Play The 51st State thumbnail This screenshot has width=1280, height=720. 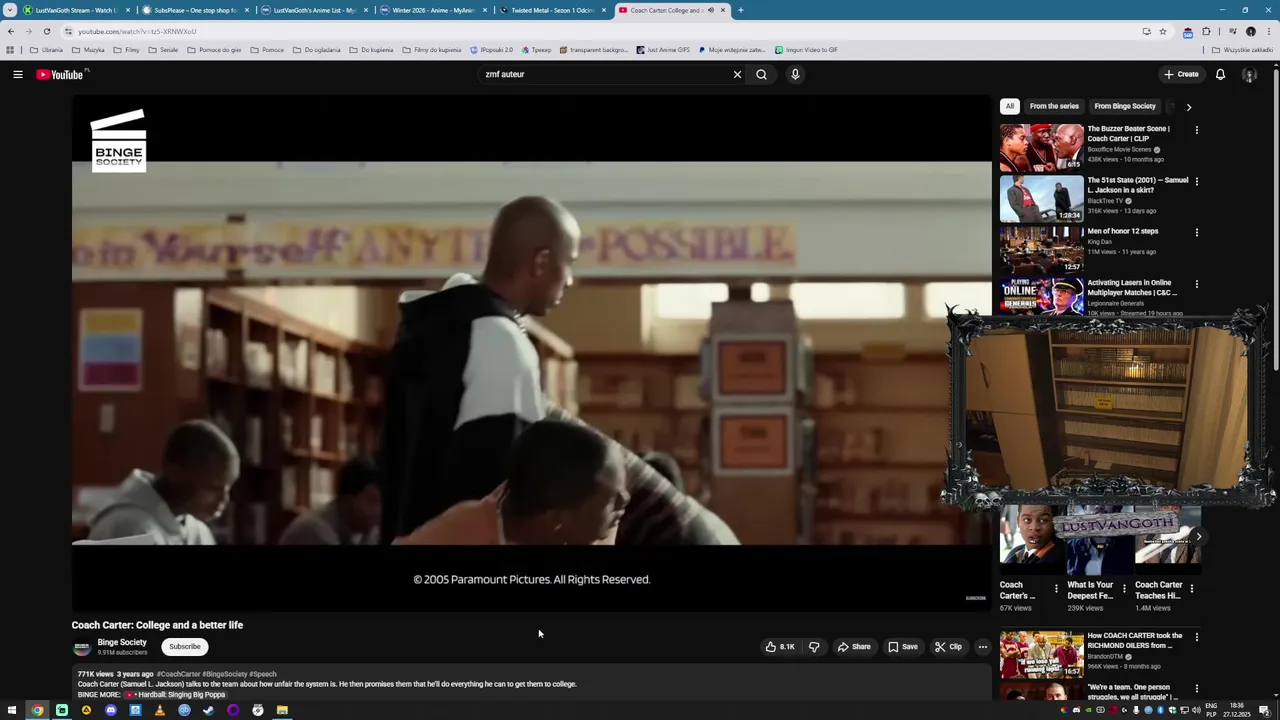[x=1041, y=198]
